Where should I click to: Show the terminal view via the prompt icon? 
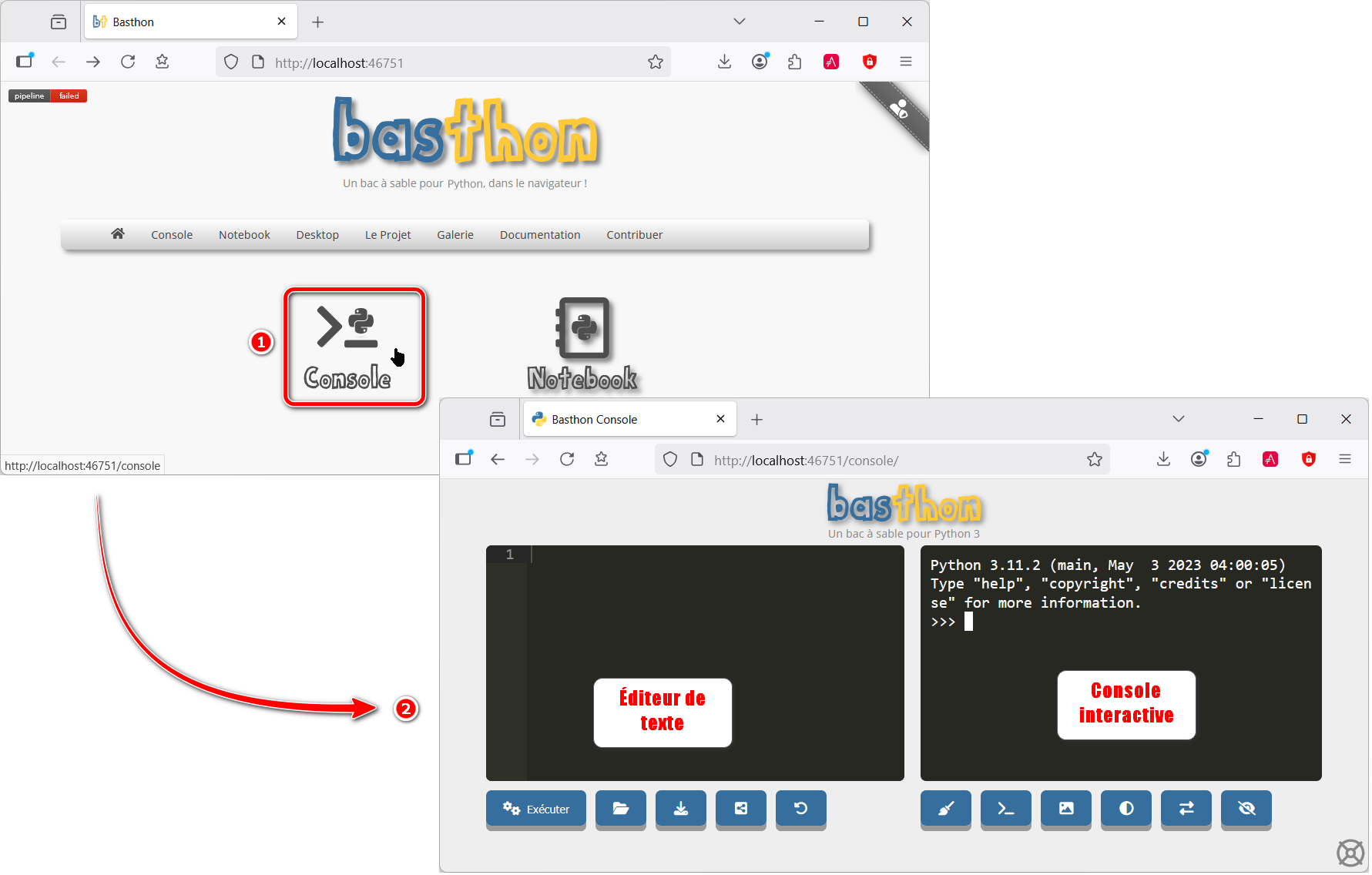[x=1005, y=809]
